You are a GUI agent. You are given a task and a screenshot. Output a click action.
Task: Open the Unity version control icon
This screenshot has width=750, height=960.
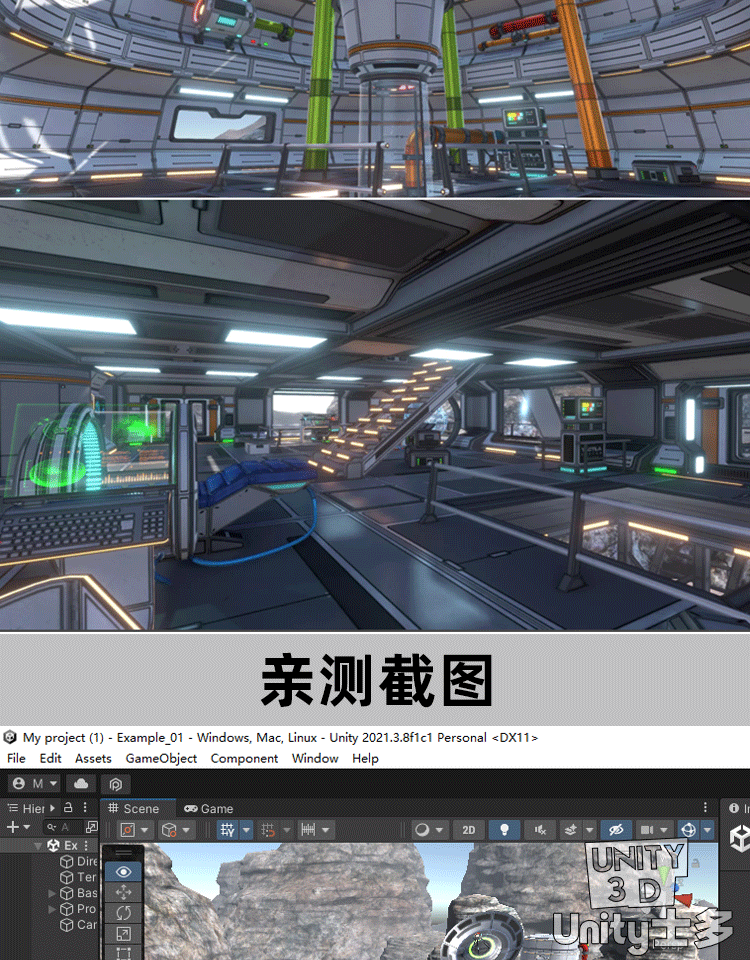coord(116,784)
